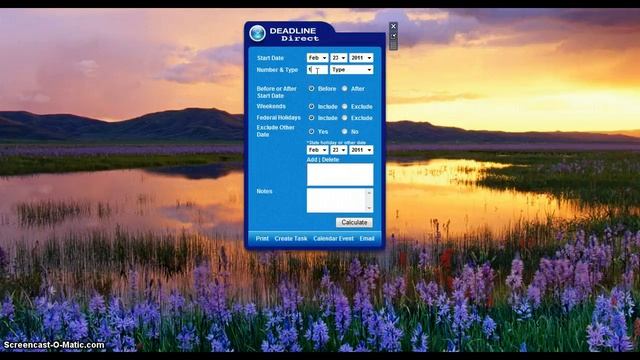Click Email in the bottom bar

[367, 238]
